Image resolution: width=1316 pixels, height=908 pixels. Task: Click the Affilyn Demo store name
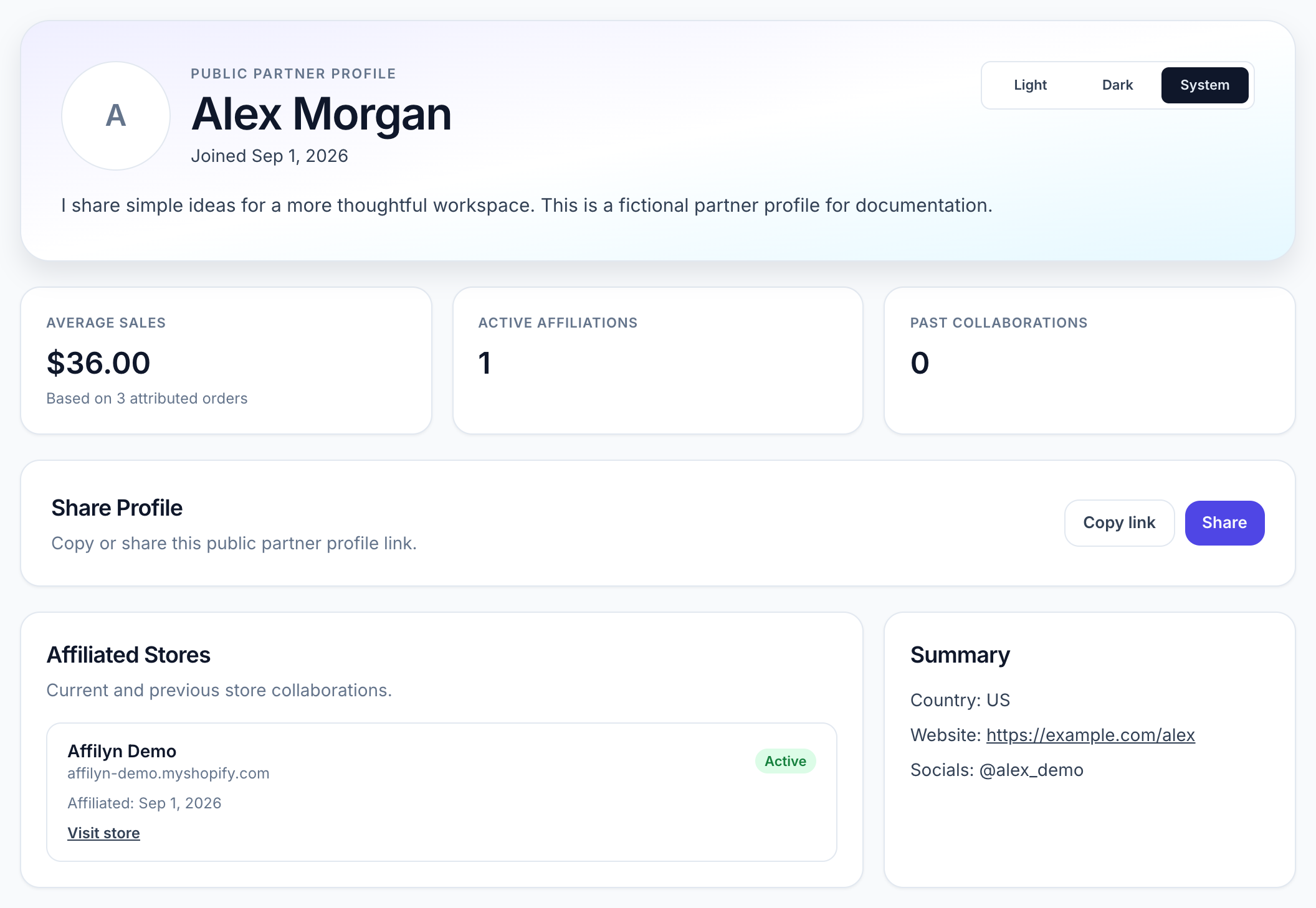pyautogui.click(x=122, y=751)
